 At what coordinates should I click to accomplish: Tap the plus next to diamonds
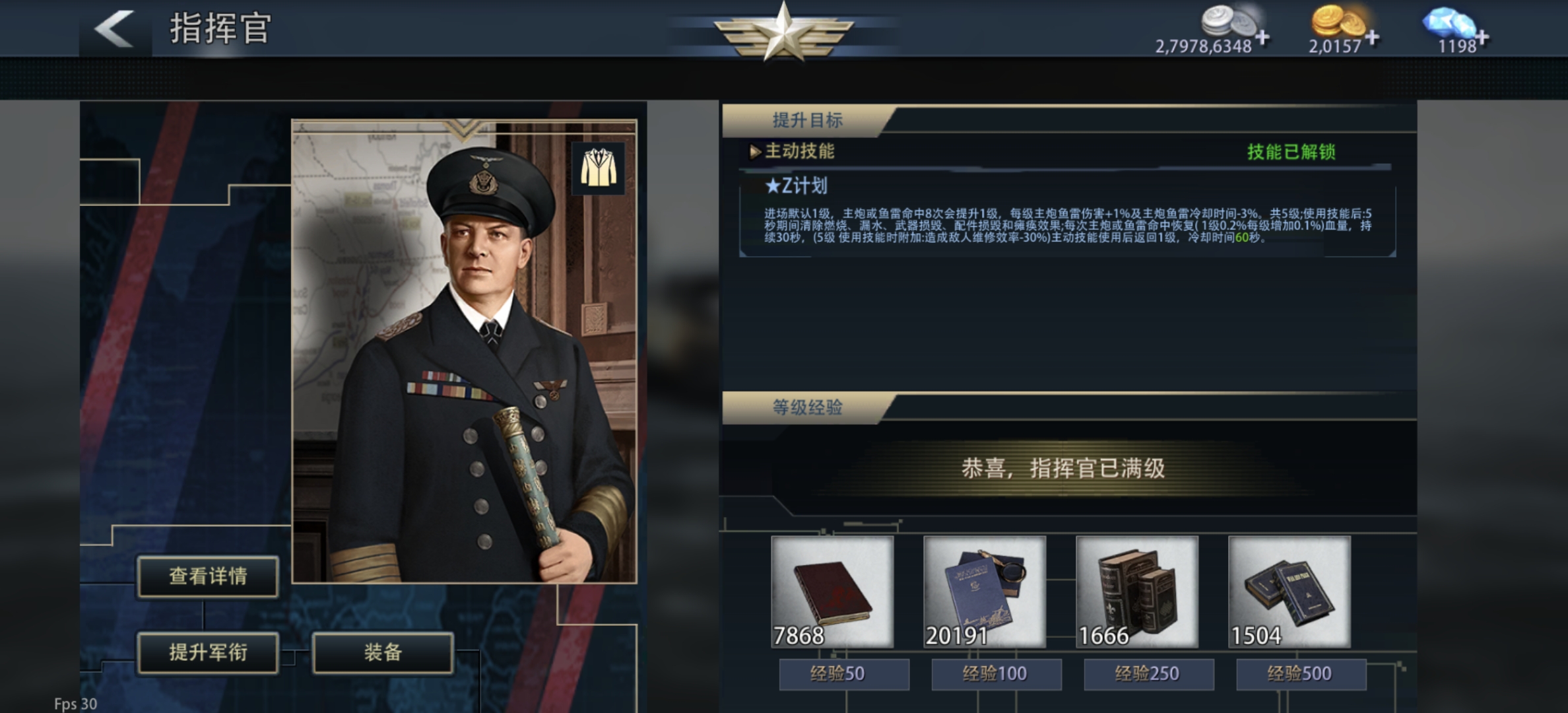tap(1482, 38)
